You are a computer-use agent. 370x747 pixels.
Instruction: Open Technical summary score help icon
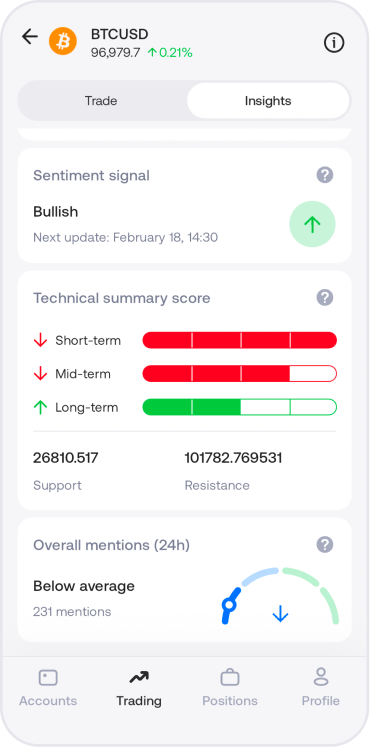click(x=325, y=298)
